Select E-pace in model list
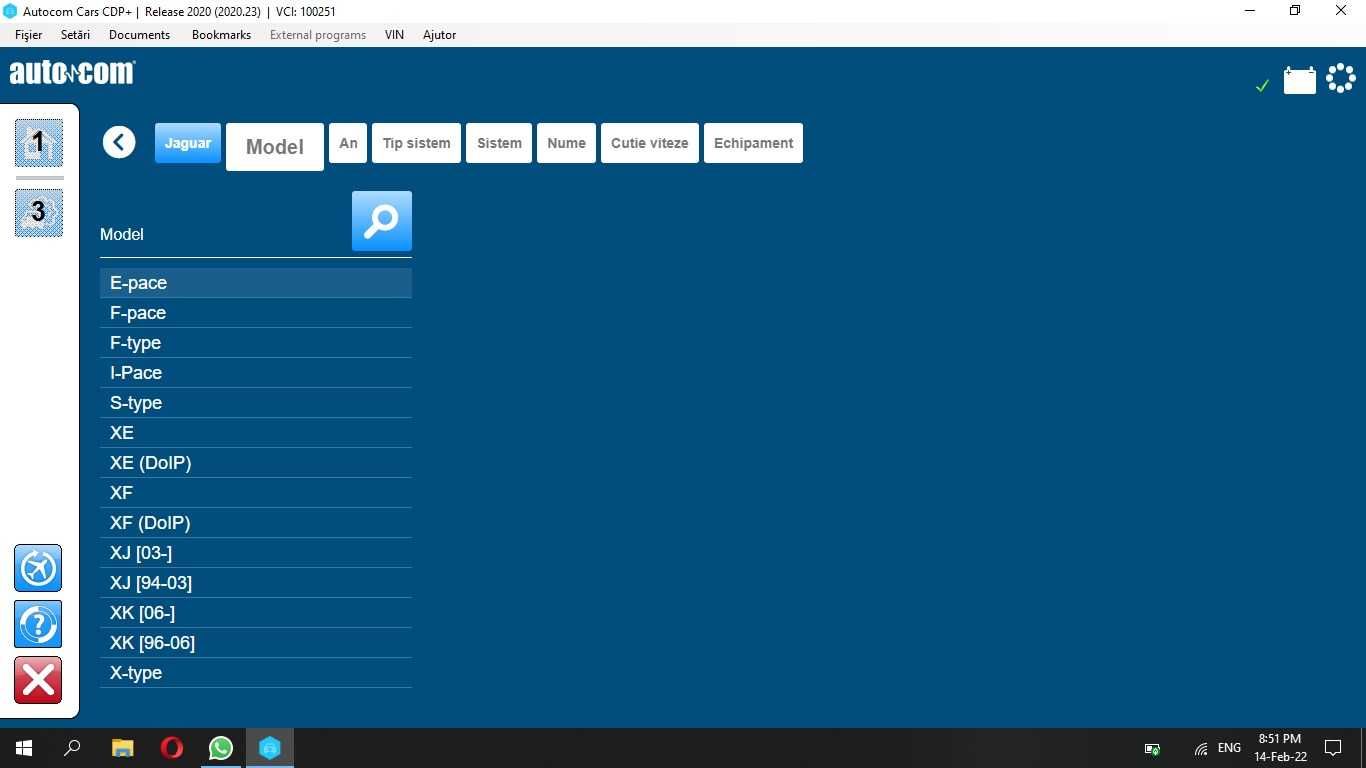Image resolution: width=1366 pixels, height=768 pixels. coord(256,283)
